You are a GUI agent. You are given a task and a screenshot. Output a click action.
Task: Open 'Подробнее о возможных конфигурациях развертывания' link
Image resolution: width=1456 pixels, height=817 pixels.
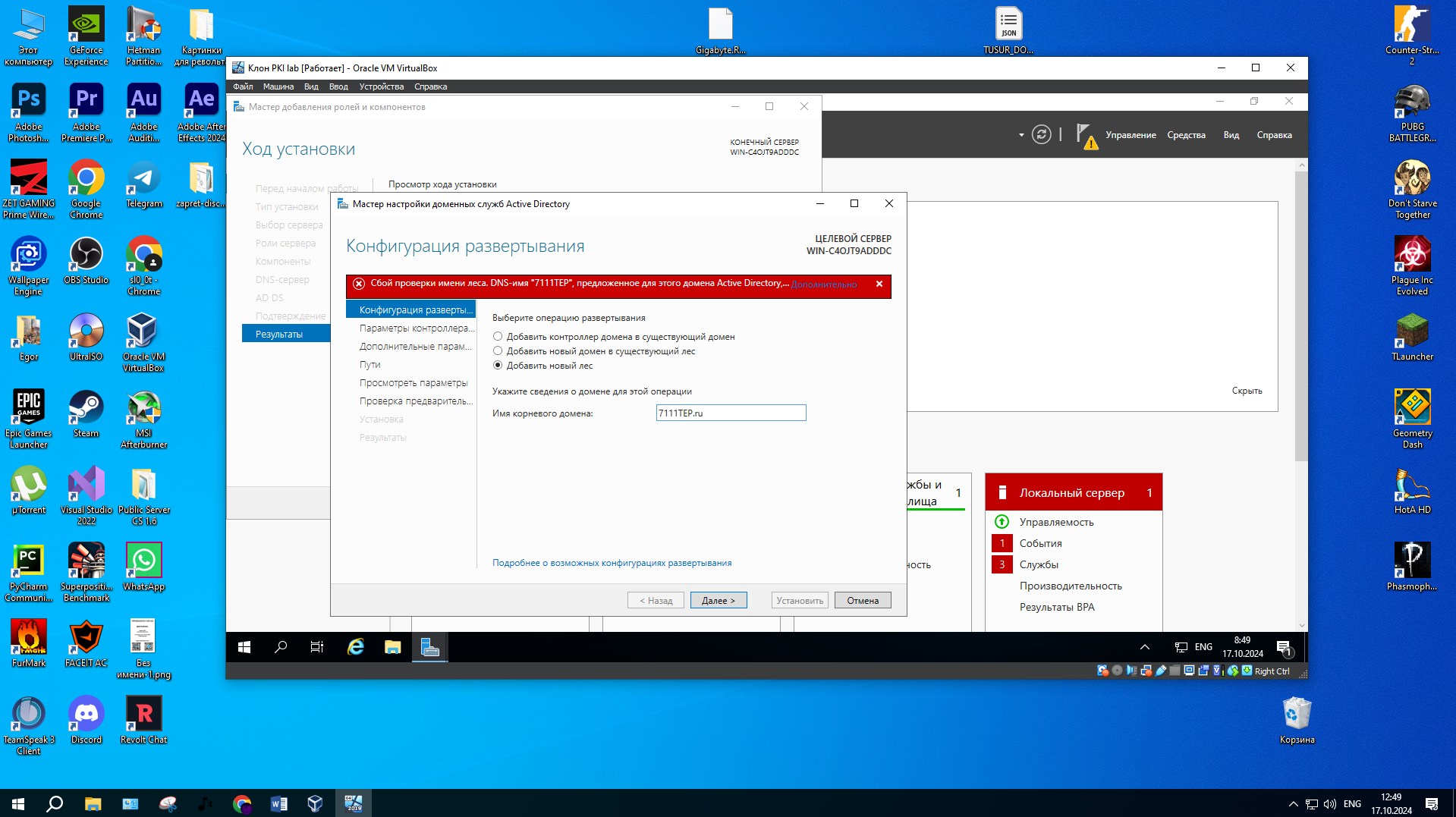pos(612,563)
